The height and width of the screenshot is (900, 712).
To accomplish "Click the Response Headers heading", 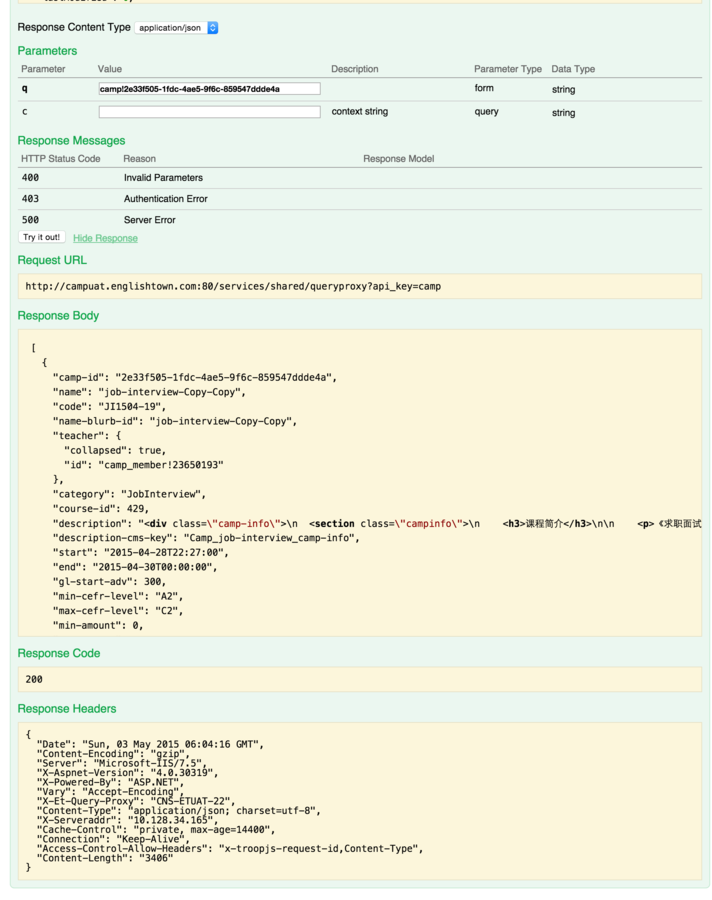I will pyautogui.click(x=67, y=709).
